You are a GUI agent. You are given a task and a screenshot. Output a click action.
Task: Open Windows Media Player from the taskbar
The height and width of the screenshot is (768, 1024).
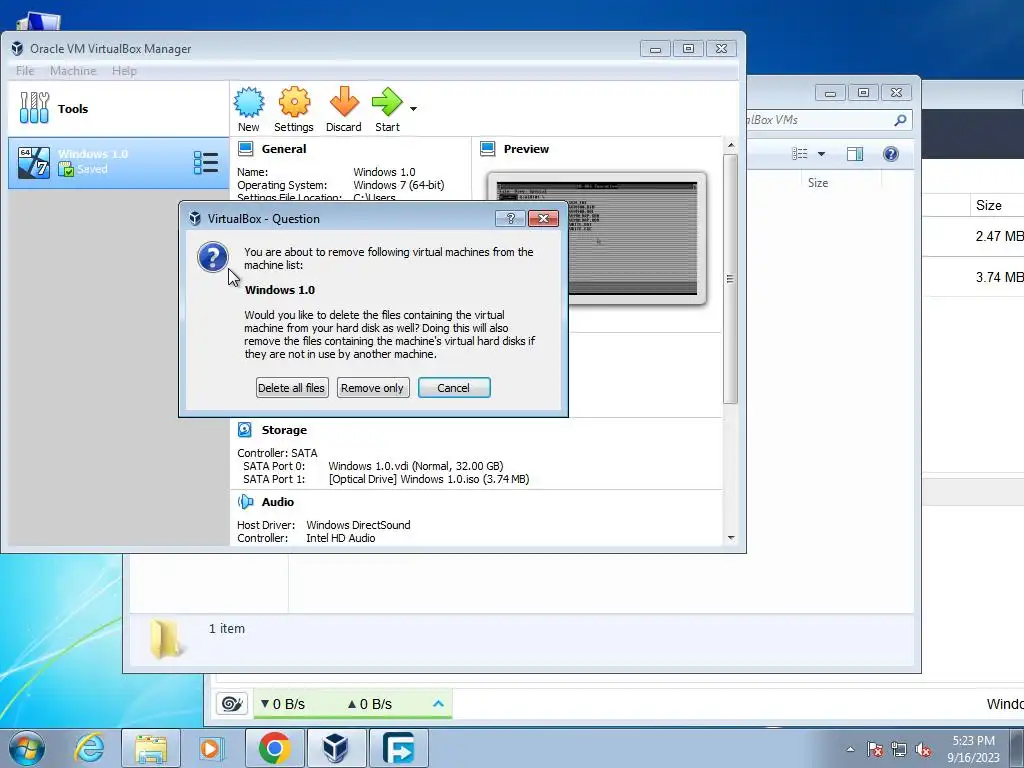pos(210,748)
